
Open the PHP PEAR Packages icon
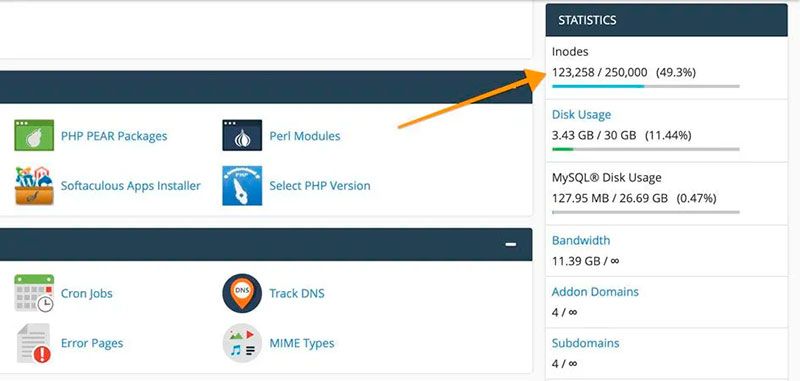(34, 135)
